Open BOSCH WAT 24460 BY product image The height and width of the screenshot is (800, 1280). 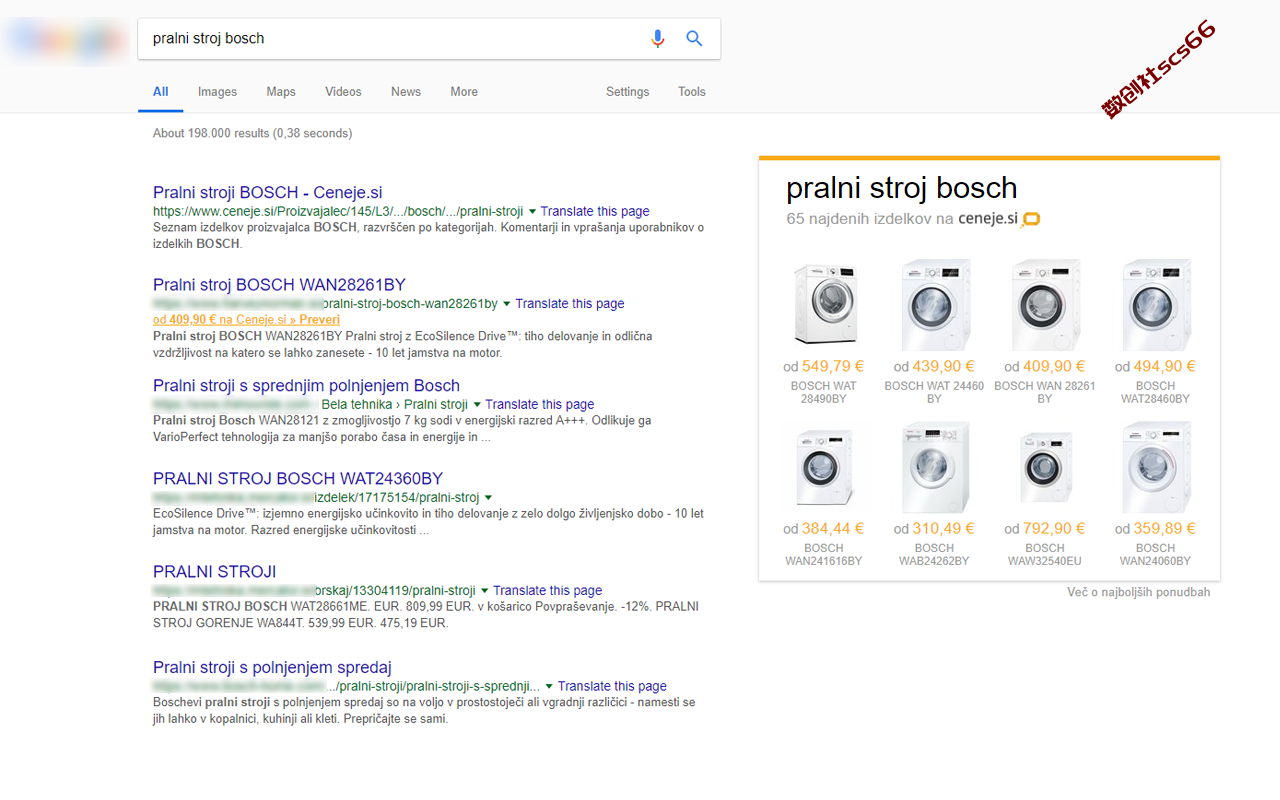pyautogui.click(x=934, y=303)
